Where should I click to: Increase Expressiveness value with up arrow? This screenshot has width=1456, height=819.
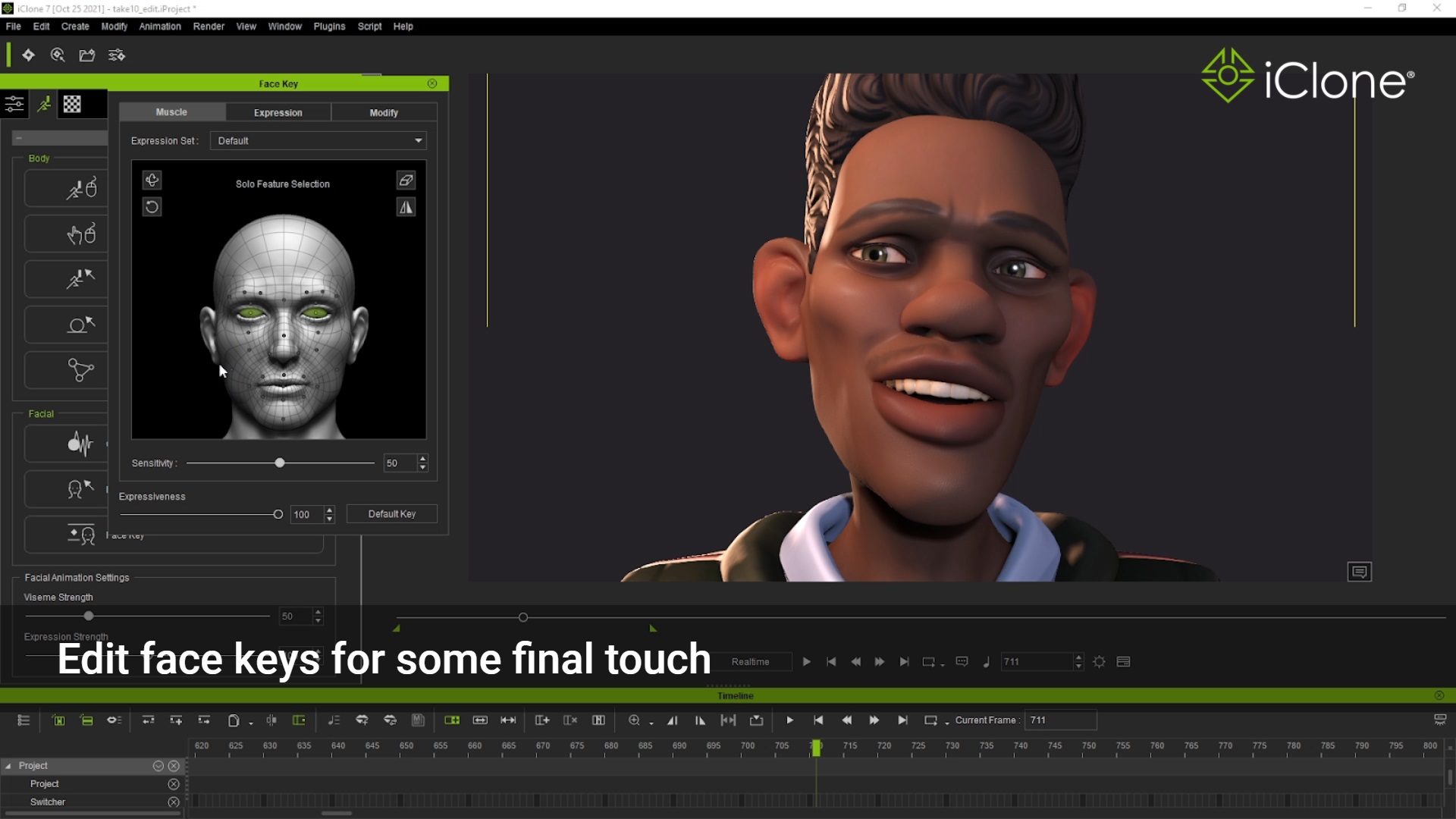click(x=329, y=510)
